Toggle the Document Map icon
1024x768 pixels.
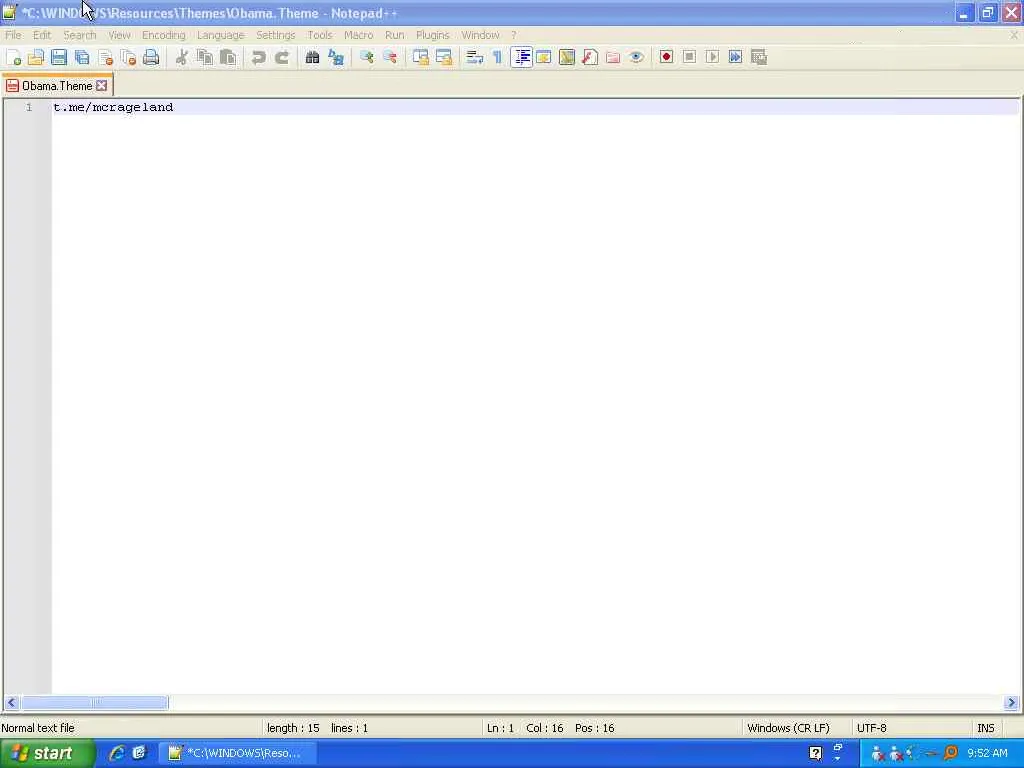[567, 57]
